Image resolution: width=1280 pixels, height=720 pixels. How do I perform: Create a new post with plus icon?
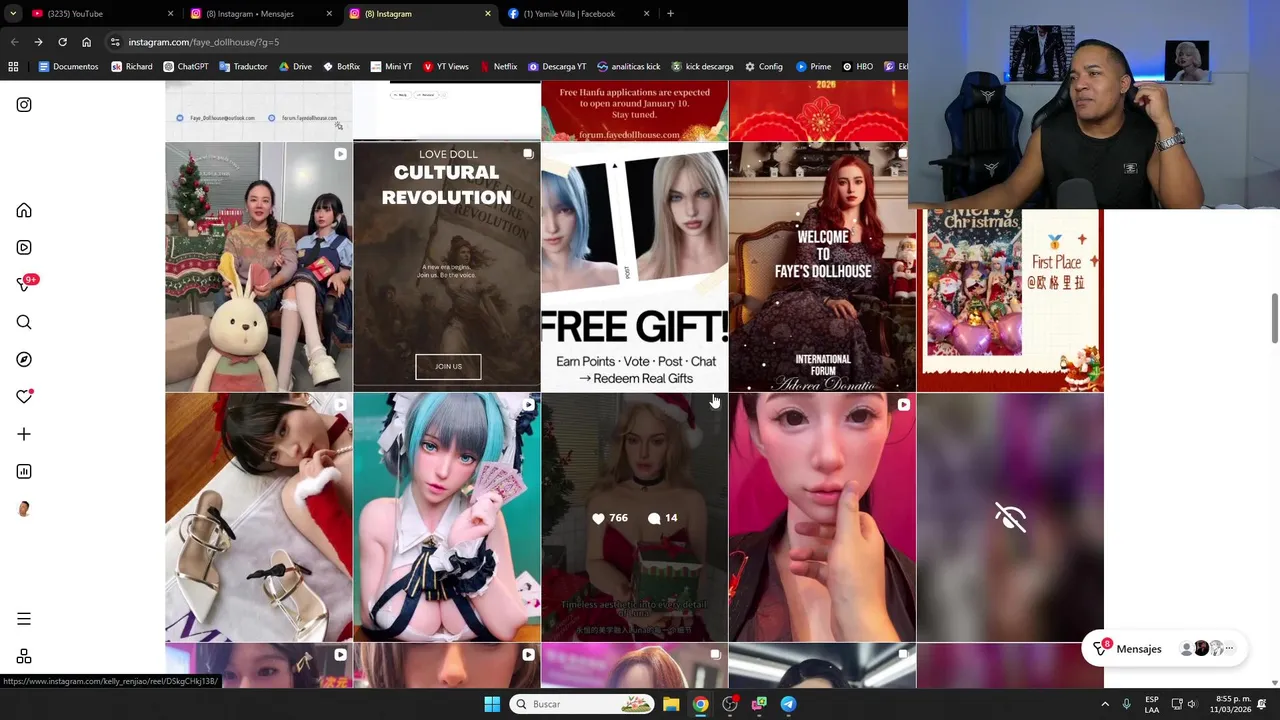pyautogui.click(x=24, y=434)
